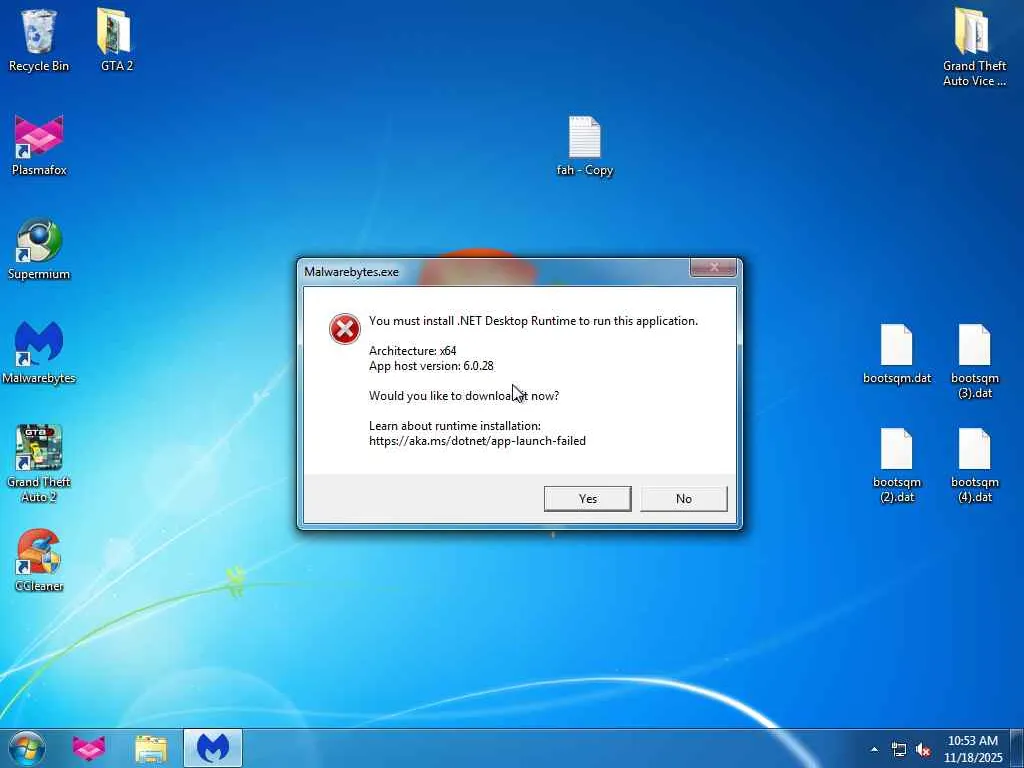Select the fah - Copy file icon

pyautogui.click(x=584, y=146)
